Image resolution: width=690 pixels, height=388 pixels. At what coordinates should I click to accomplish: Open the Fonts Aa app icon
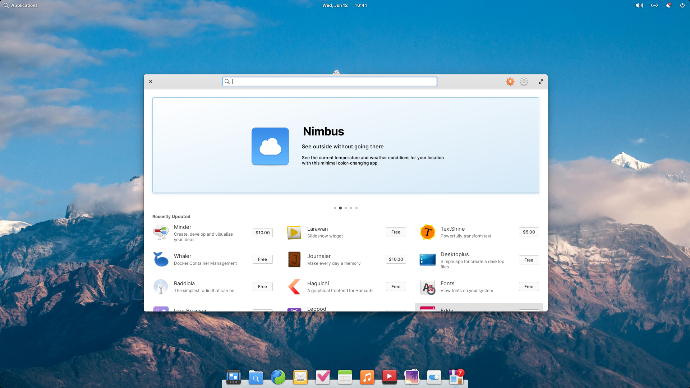pyautogui.click(x=427, y=288)
